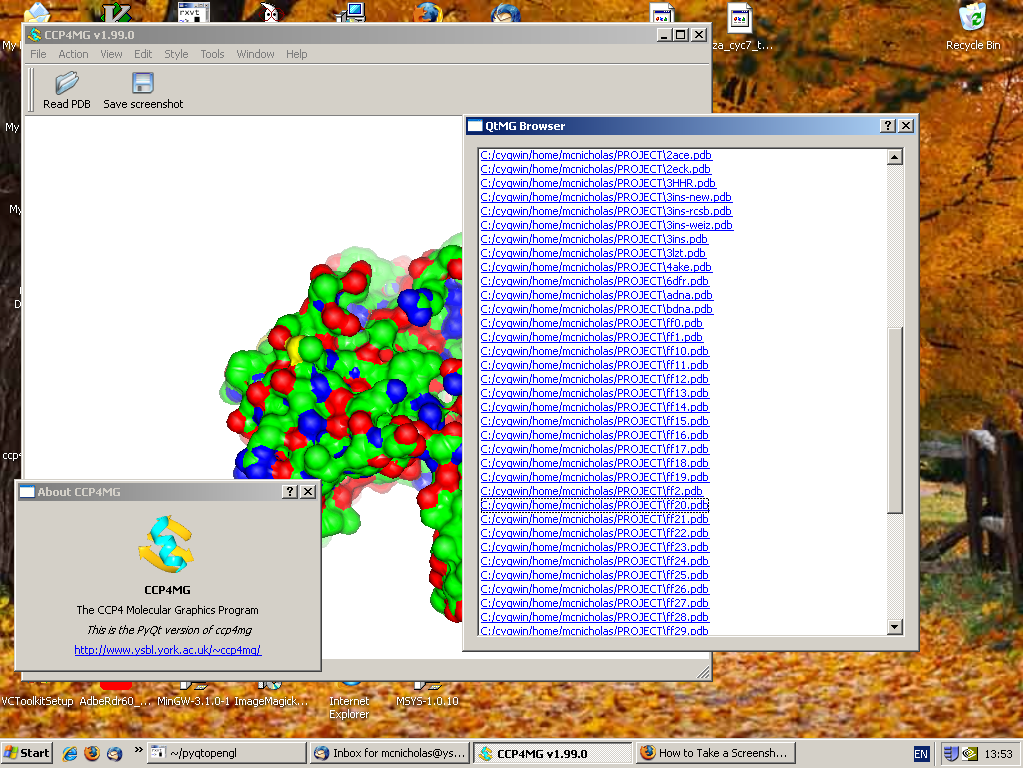Click the QtMG Browser scrollbar down arrow
Viewport: 1024px width, 768px height.
[895, 627]
